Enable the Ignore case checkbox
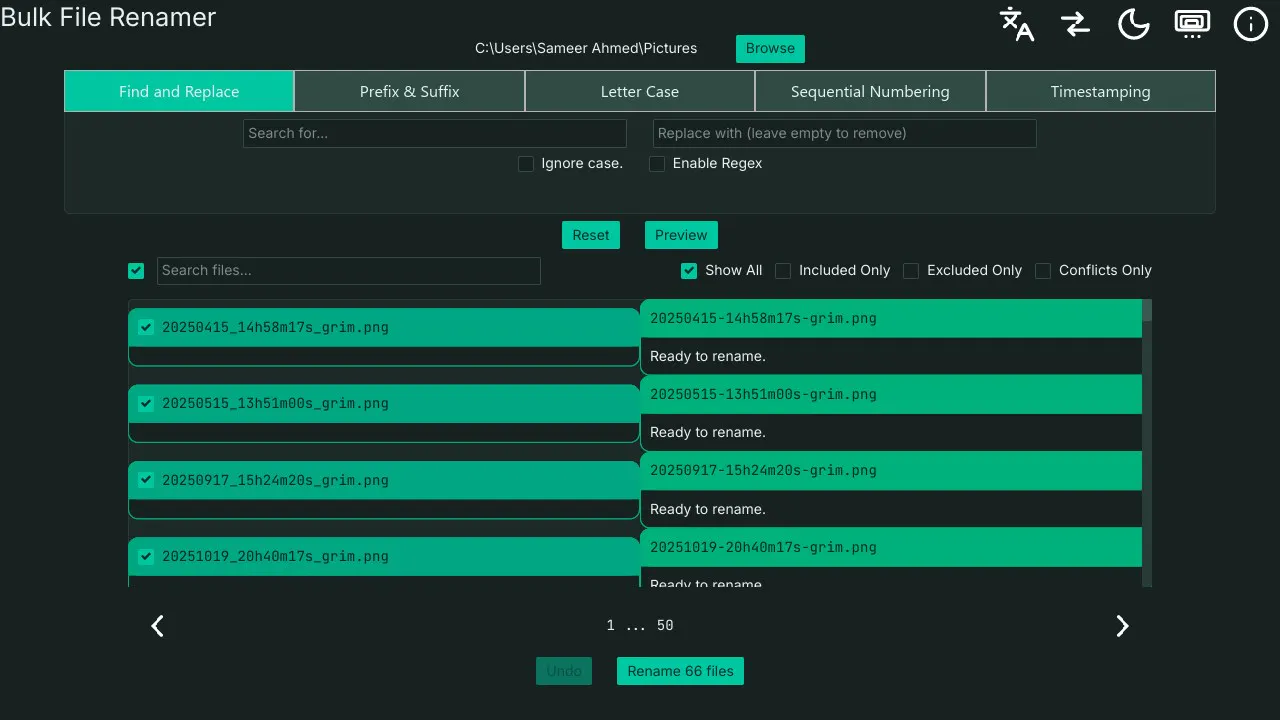Image resolution: width=1280 pixels, height=720 pixels. (526, 164)
